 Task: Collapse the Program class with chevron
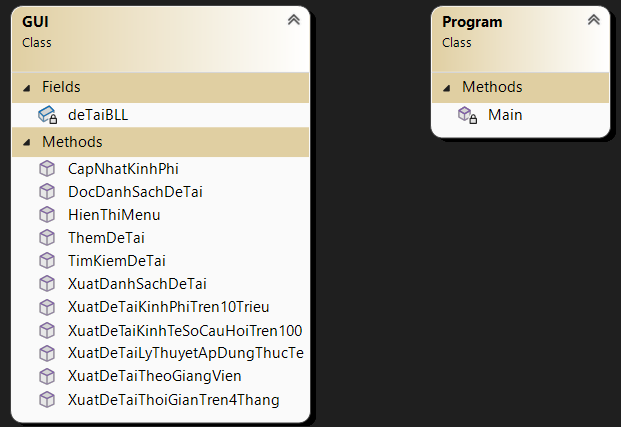pyautogui.click(x=594, y=20)
